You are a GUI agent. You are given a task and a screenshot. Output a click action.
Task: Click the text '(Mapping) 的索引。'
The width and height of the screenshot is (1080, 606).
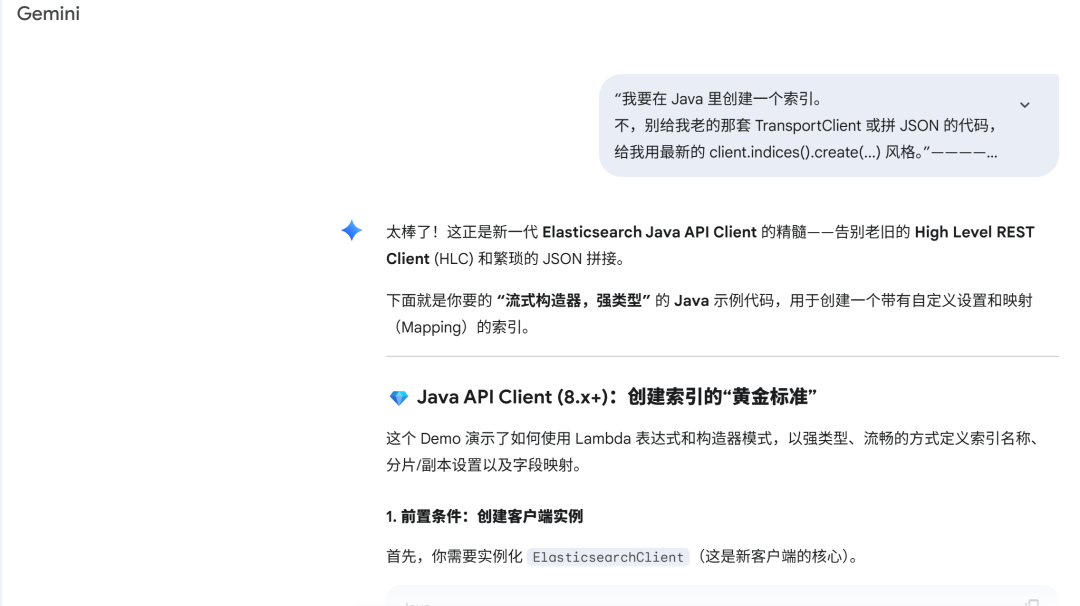(460, 327)
